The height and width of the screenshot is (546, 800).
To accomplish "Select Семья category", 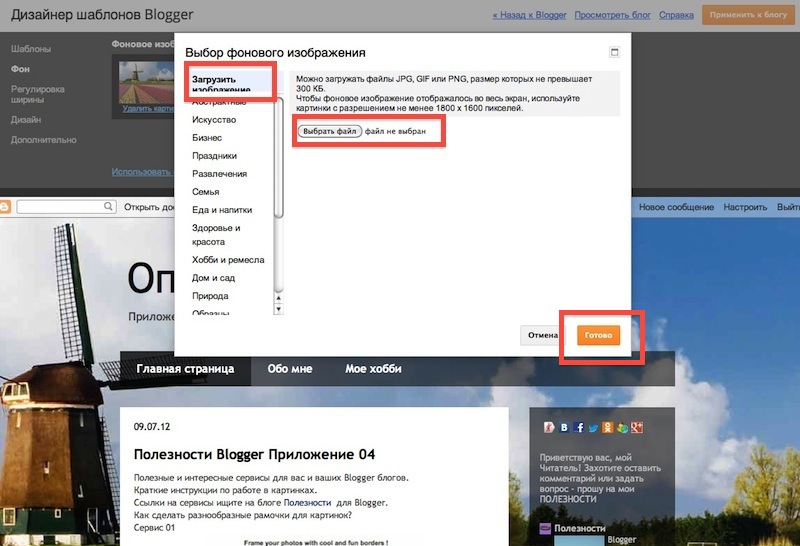I will point(206,192).
